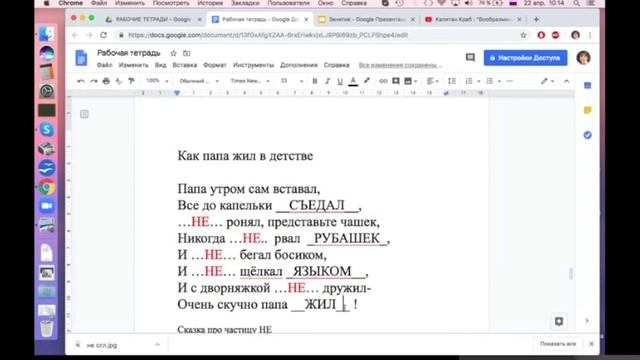Reload the page
The image size is (640, 360).
point(104,35)
